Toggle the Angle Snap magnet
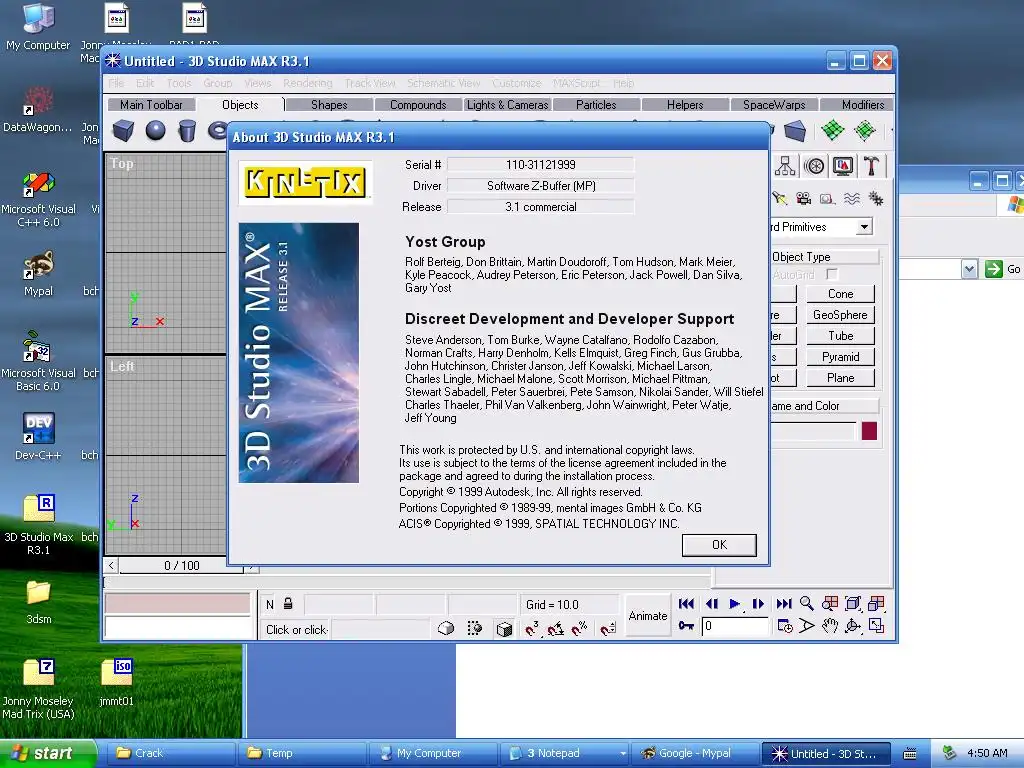Viewport: 1024px width, 768px height. (x=556, y=628)
